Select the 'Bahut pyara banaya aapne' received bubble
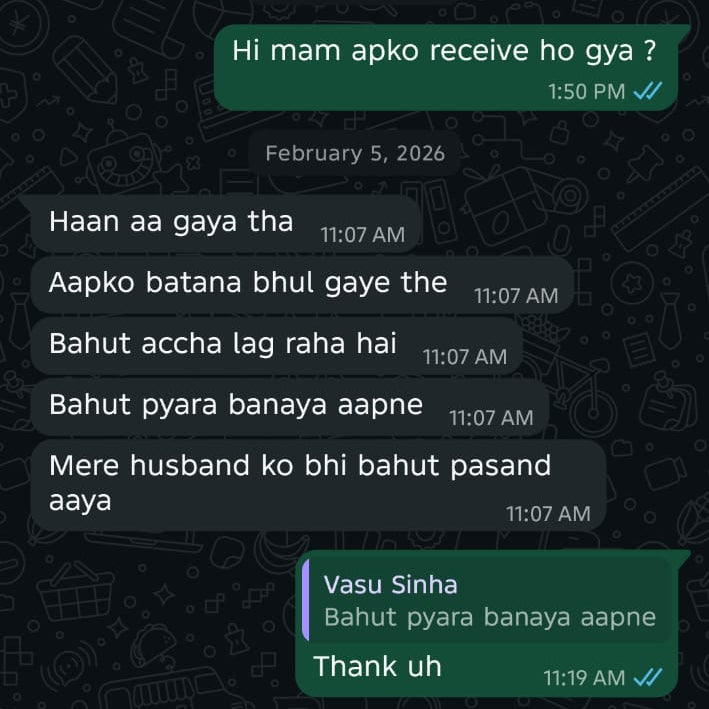709x709 pixels. [289, 407]
